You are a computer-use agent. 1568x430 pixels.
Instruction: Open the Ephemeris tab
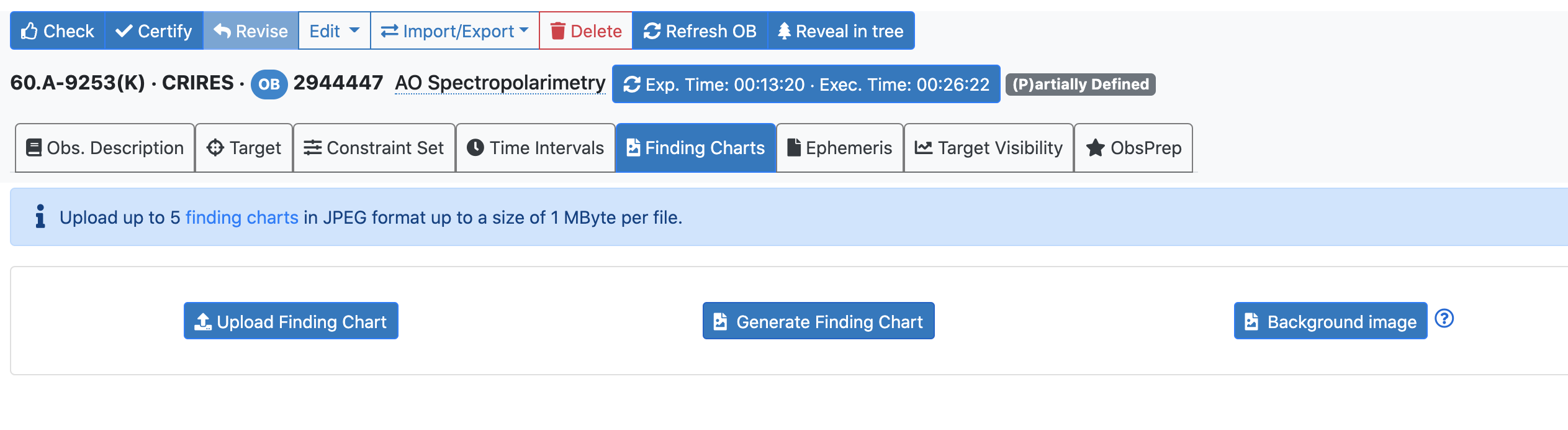839,148
